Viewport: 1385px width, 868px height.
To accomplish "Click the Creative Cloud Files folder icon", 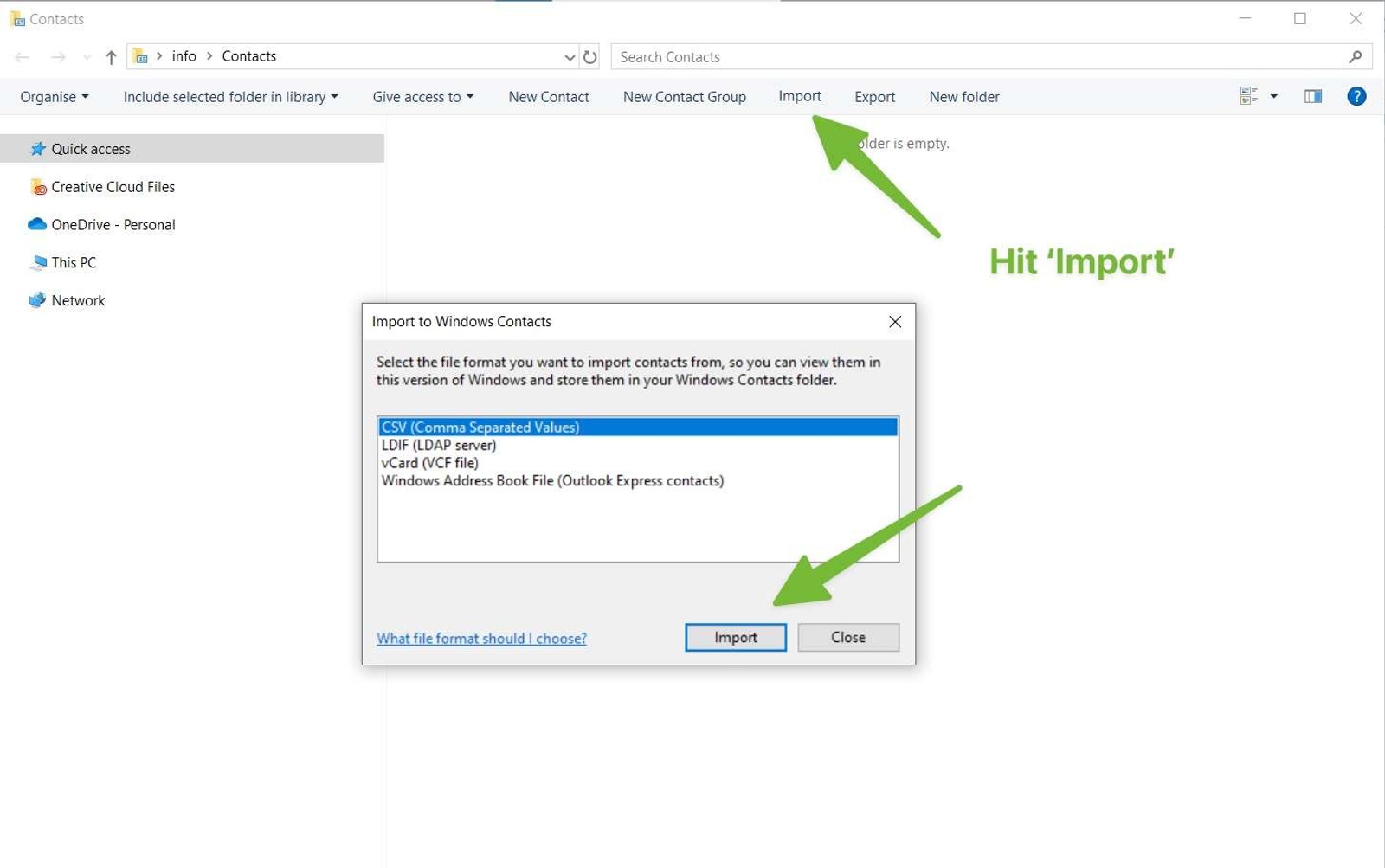I will (38, 187).
